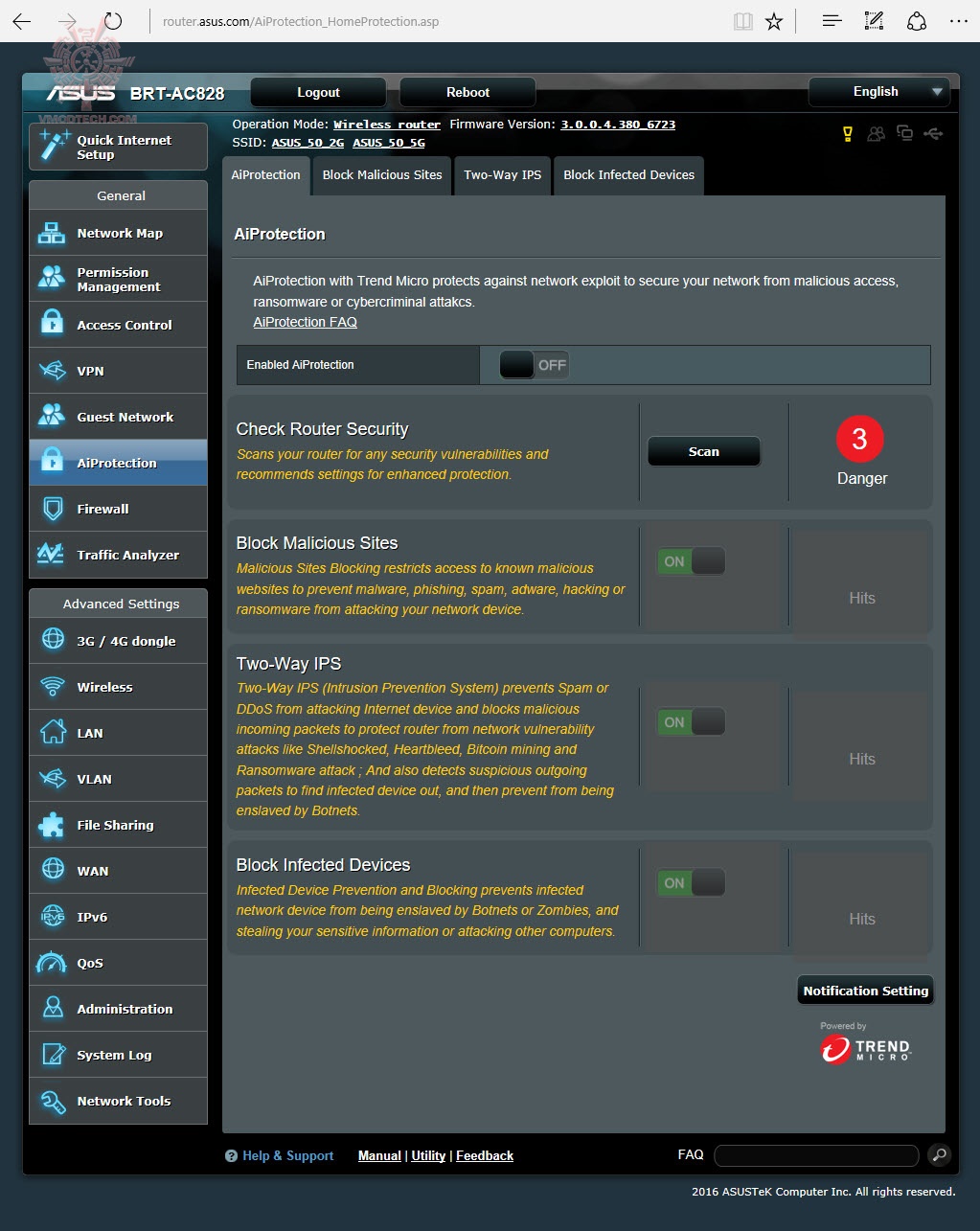Image resolution: width=980 pixels, height=1231 pixels.
Task: Click the web note pen icon
Action: [x=874, y=21]
